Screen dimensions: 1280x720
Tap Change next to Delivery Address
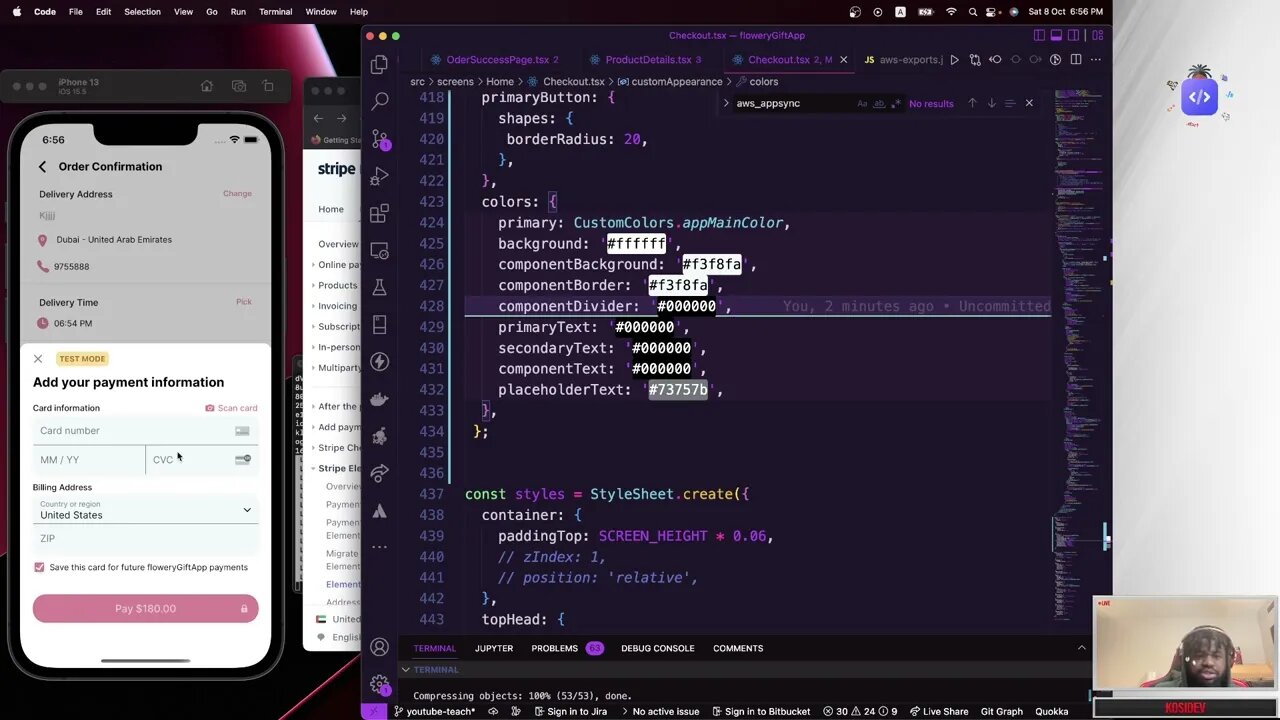click(237, 193)
